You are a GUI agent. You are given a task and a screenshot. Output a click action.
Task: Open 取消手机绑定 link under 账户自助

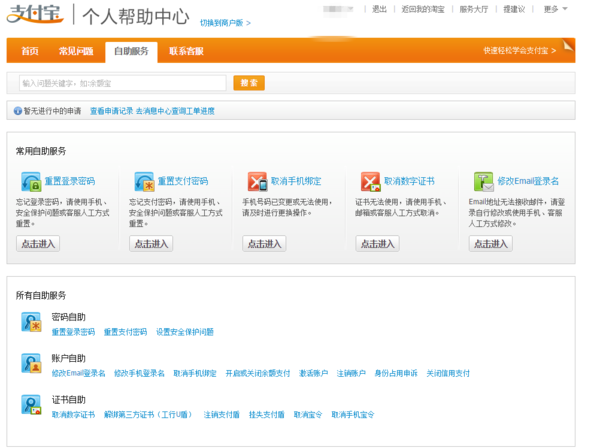tap(195, 373)
